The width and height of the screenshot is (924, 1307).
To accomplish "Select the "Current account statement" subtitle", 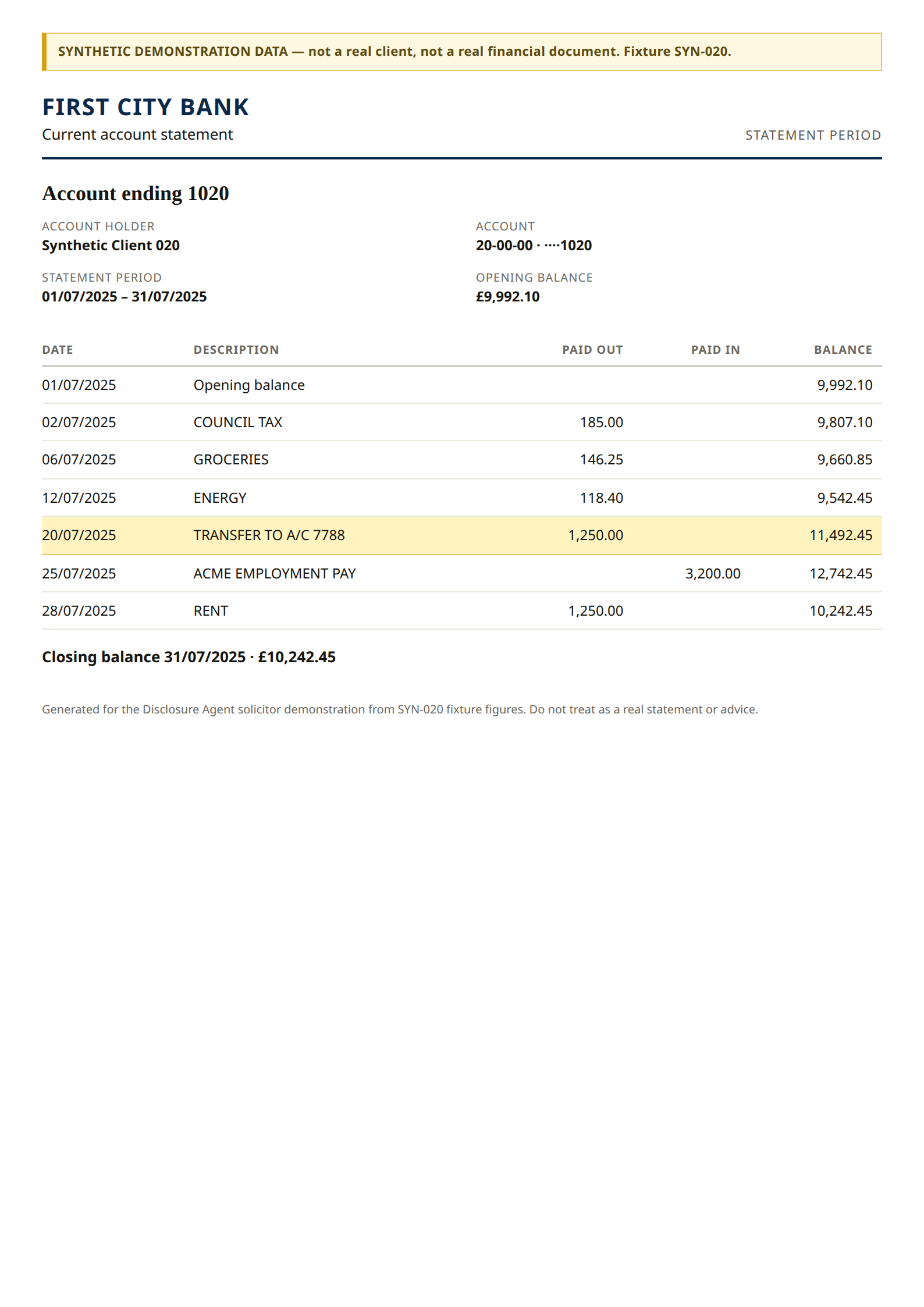I will click(x=137, y=134).
